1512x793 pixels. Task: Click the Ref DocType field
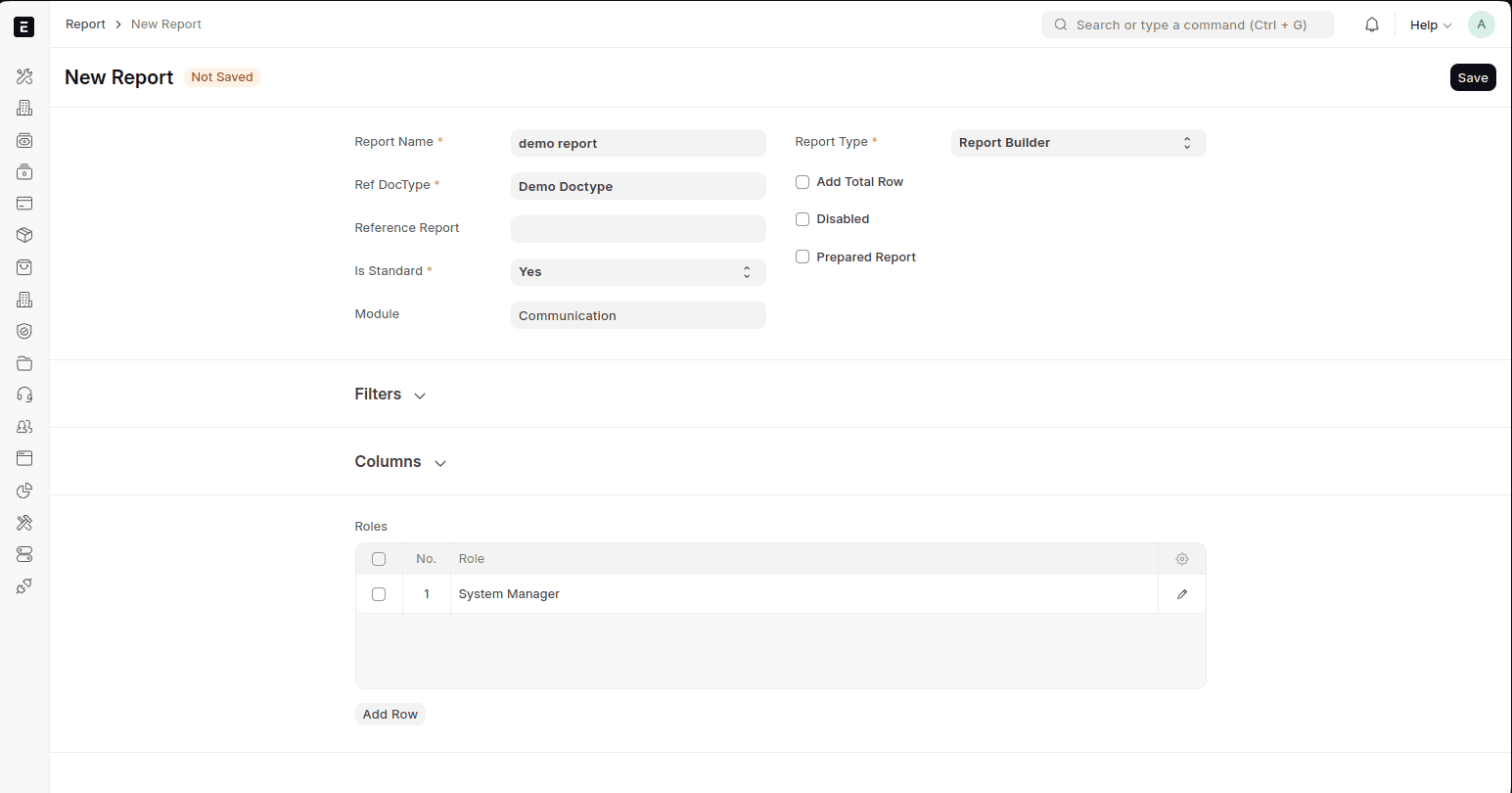point(638,186)
